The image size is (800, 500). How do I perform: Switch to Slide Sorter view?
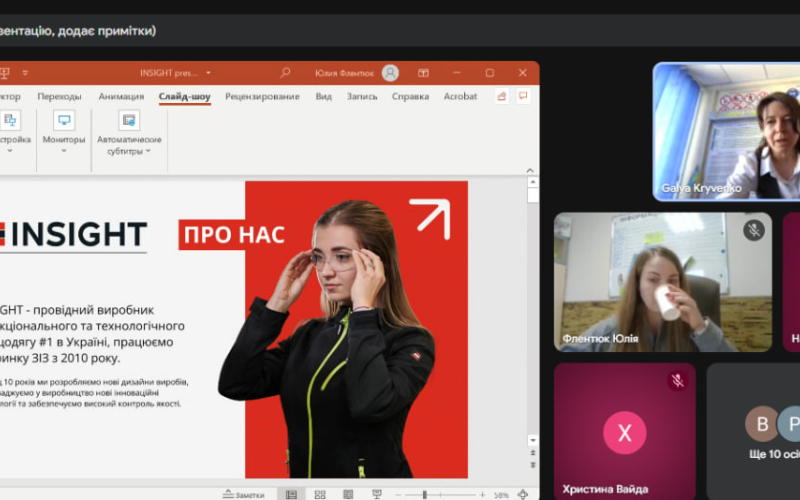point(320,494)
